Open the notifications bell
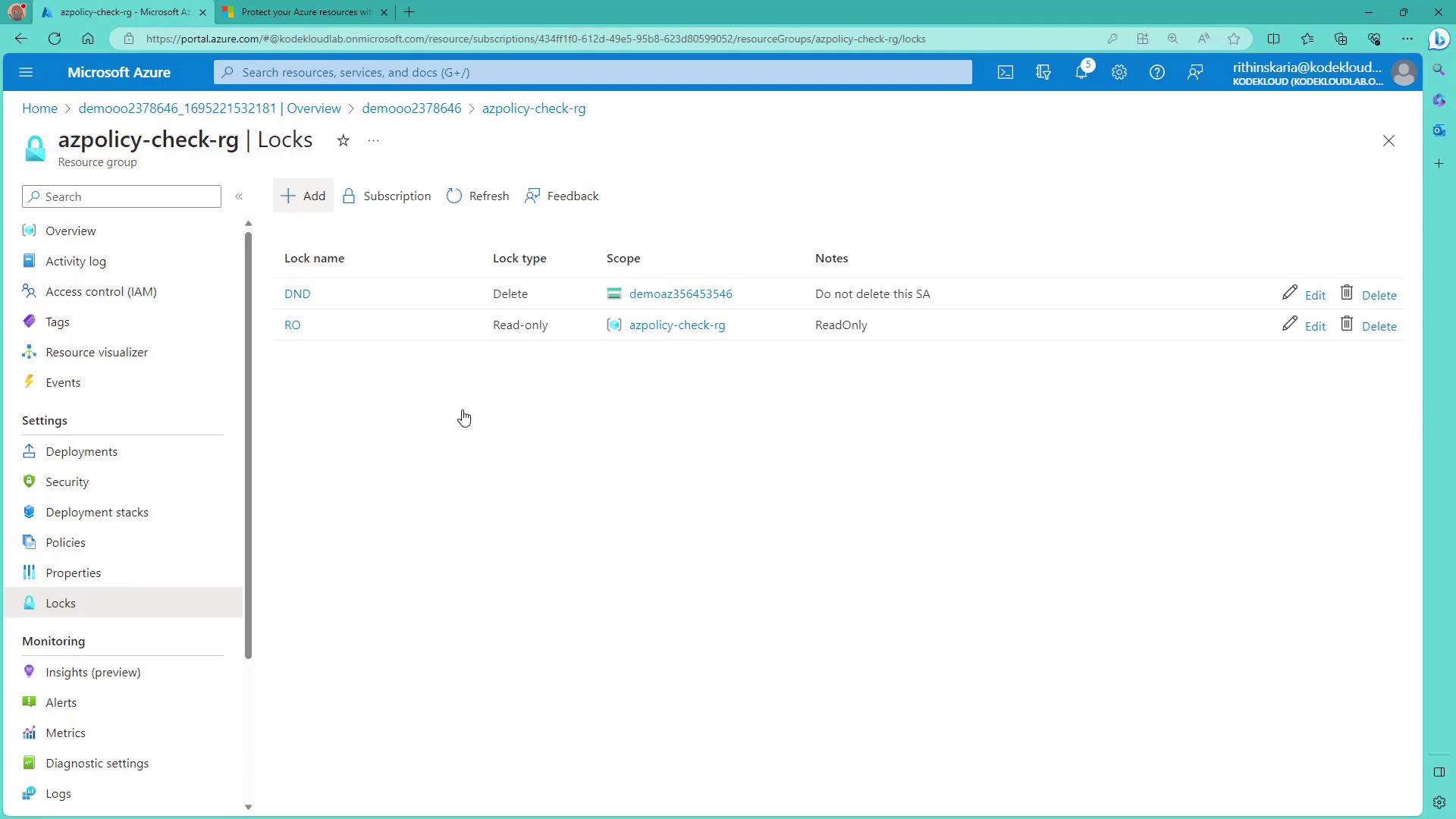Image resolution: width=1456 pixels, height=819 pixels. [1081, 72]
